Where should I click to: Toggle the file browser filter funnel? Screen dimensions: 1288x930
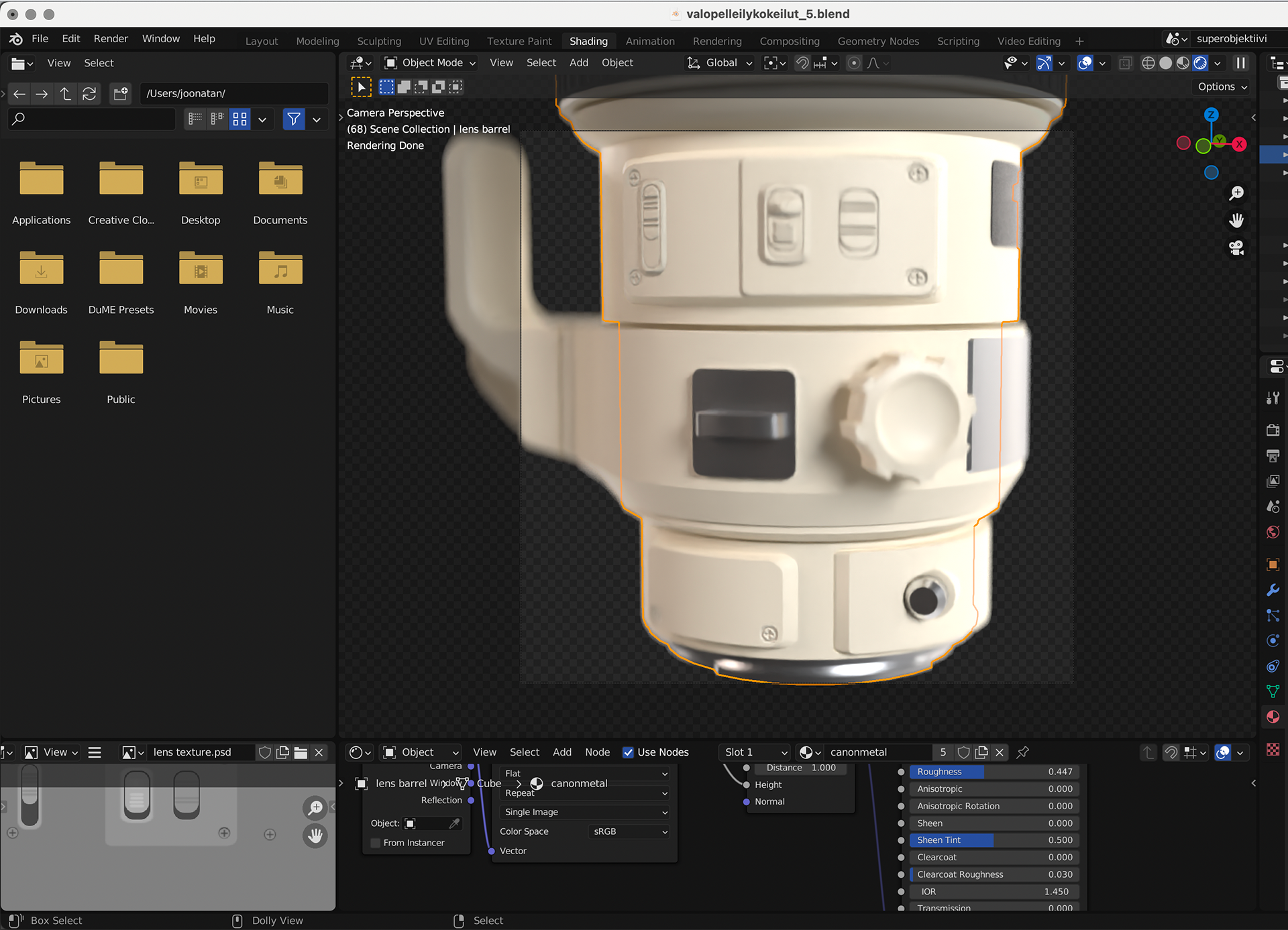pyautogui.click(x=293, y=119)
